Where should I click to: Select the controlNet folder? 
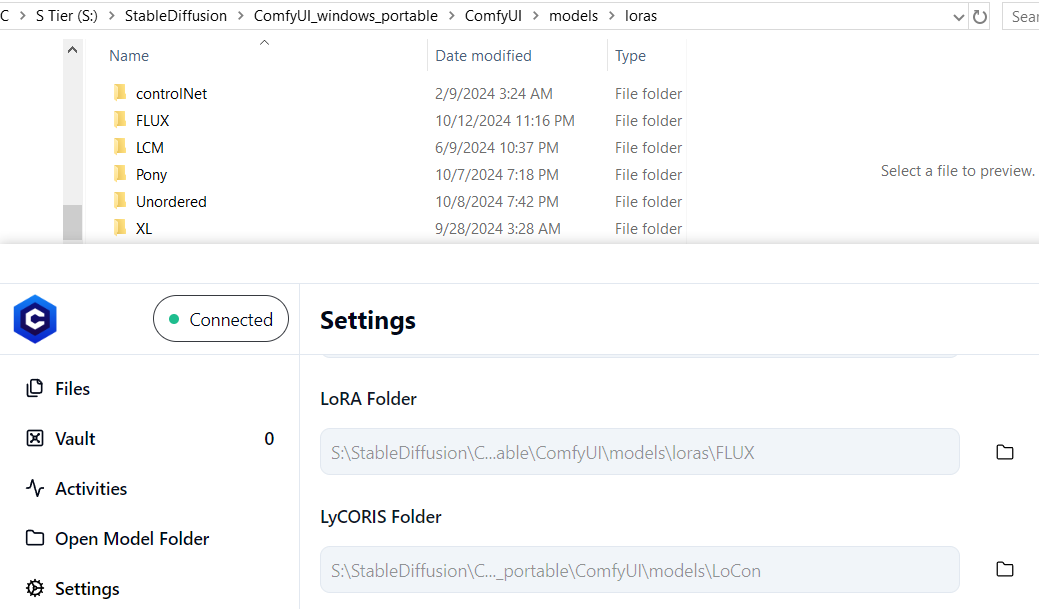[x=171, y=94]
